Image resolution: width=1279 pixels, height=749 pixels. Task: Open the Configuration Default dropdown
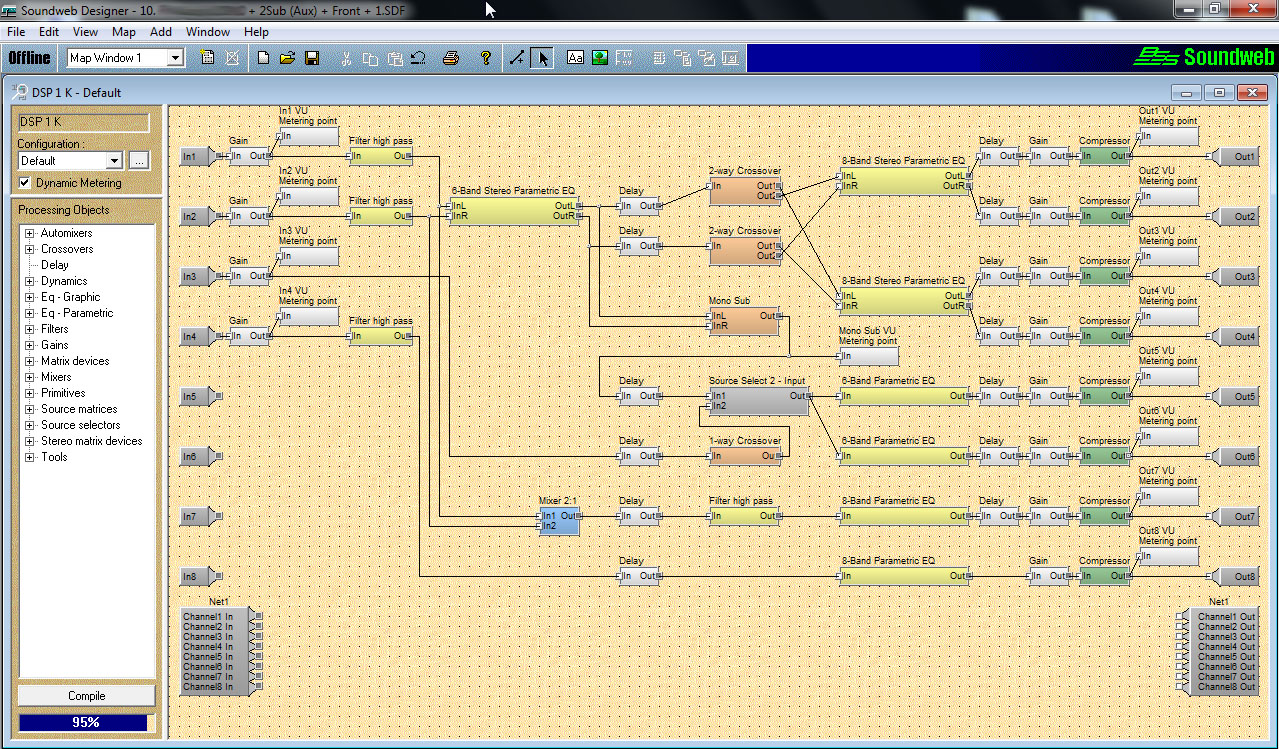(114, 161)
